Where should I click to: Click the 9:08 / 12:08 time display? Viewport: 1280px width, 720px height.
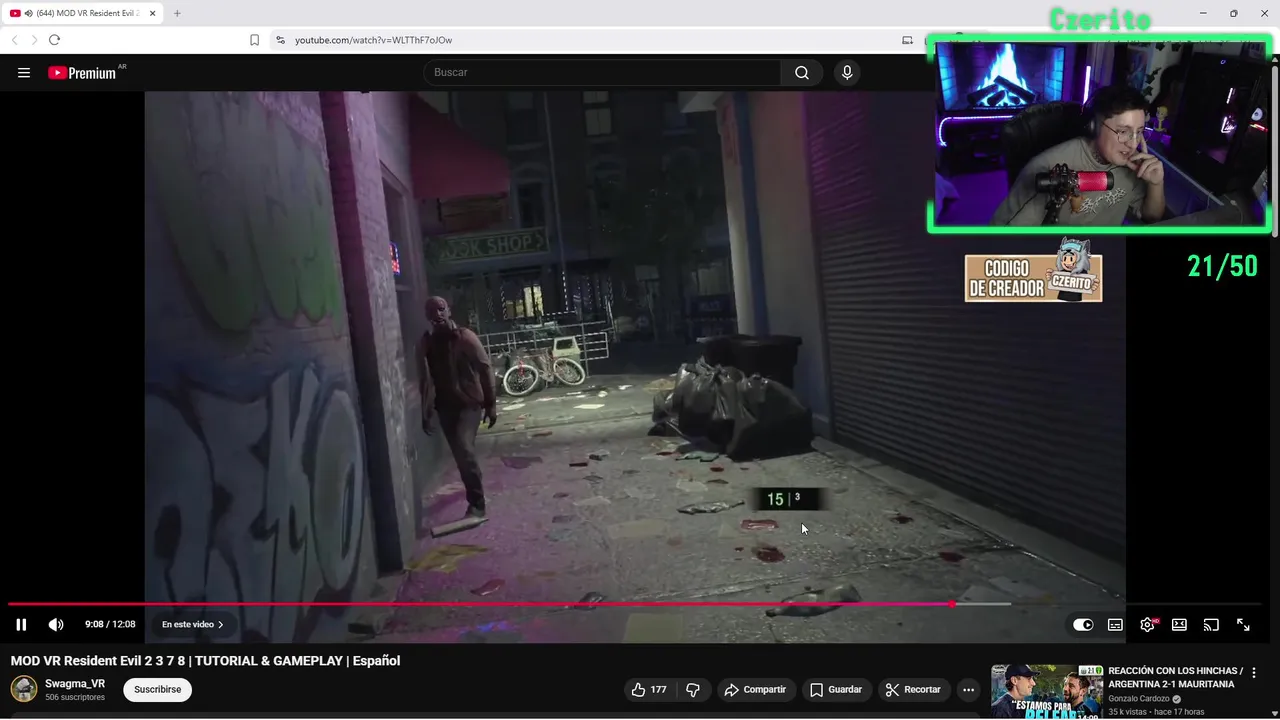coord(110,625)
